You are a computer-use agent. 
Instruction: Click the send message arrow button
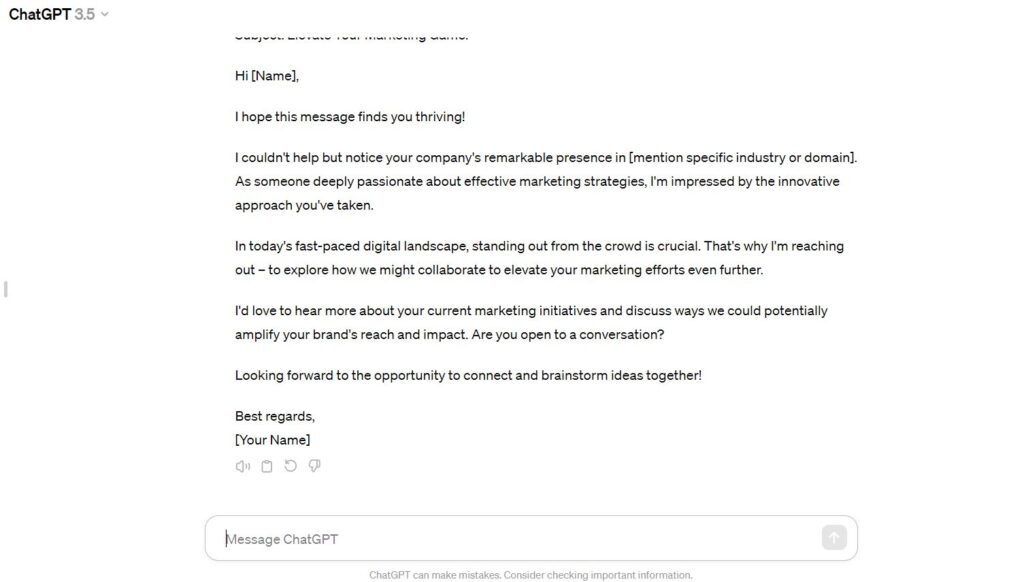(x=834, y=538)
